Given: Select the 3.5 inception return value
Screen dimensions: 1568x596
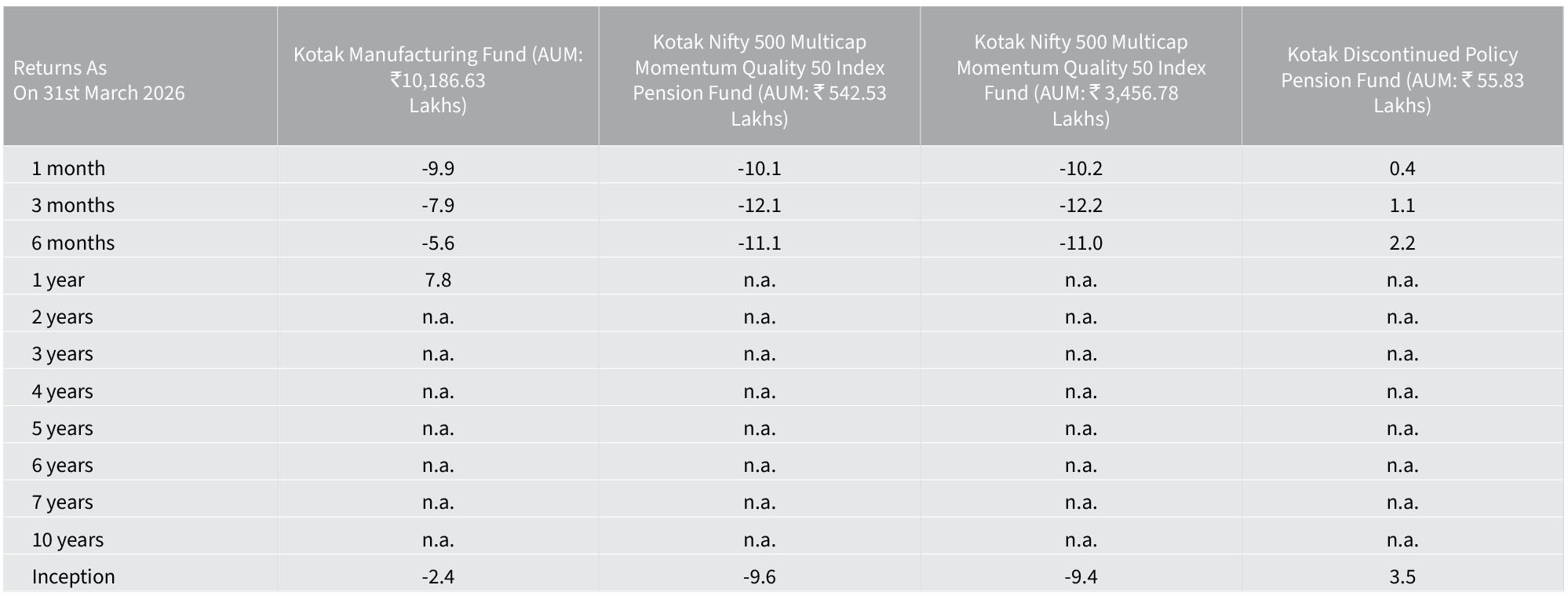Looking at the screenshot, I should coord(1402,576).
